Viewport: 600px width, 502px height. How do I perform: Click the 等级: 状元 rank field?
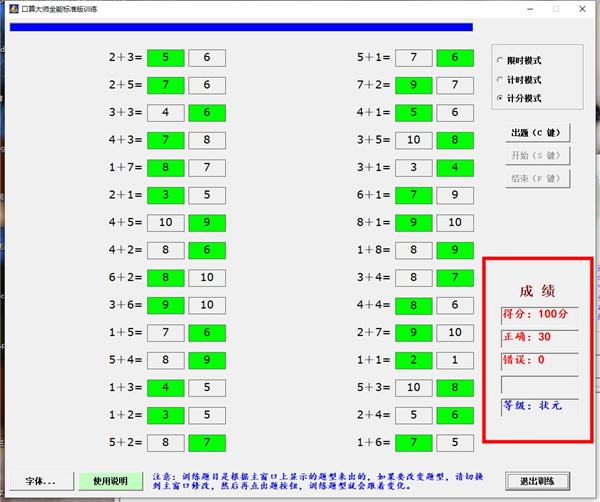pyautogui.click(x=539, y=406)
